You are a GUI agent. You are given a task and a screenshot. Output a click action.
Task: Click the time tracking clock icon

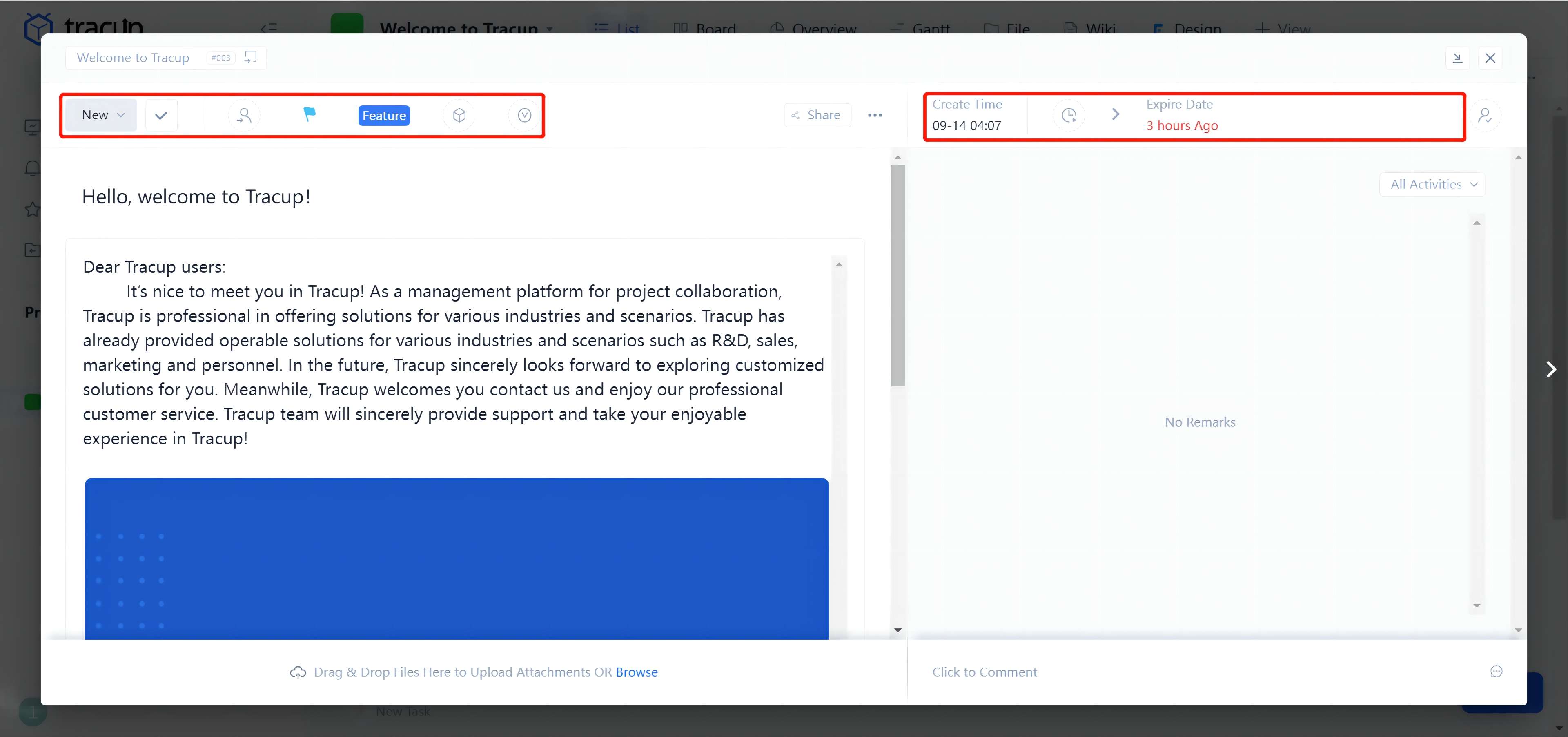[1069, 114]
